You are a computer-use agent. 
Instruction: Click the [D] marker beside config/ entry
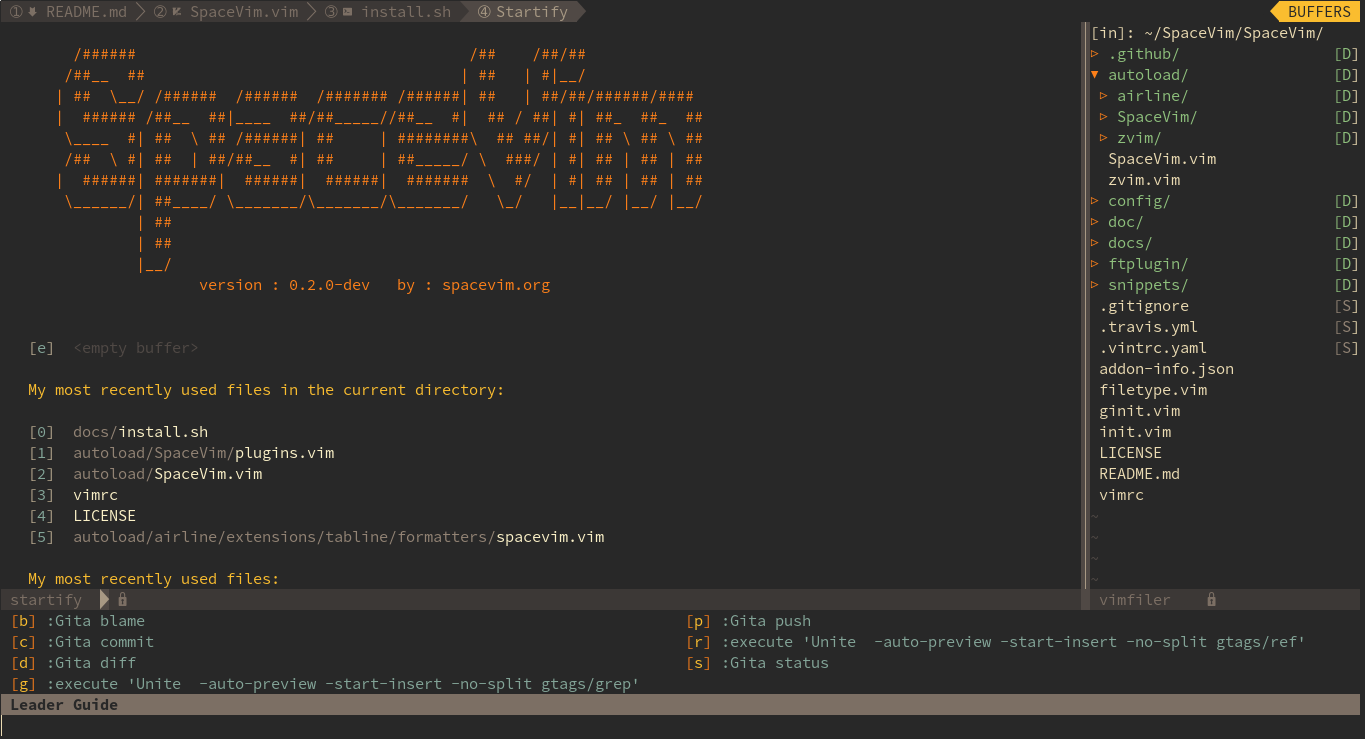pos(1345,200)
